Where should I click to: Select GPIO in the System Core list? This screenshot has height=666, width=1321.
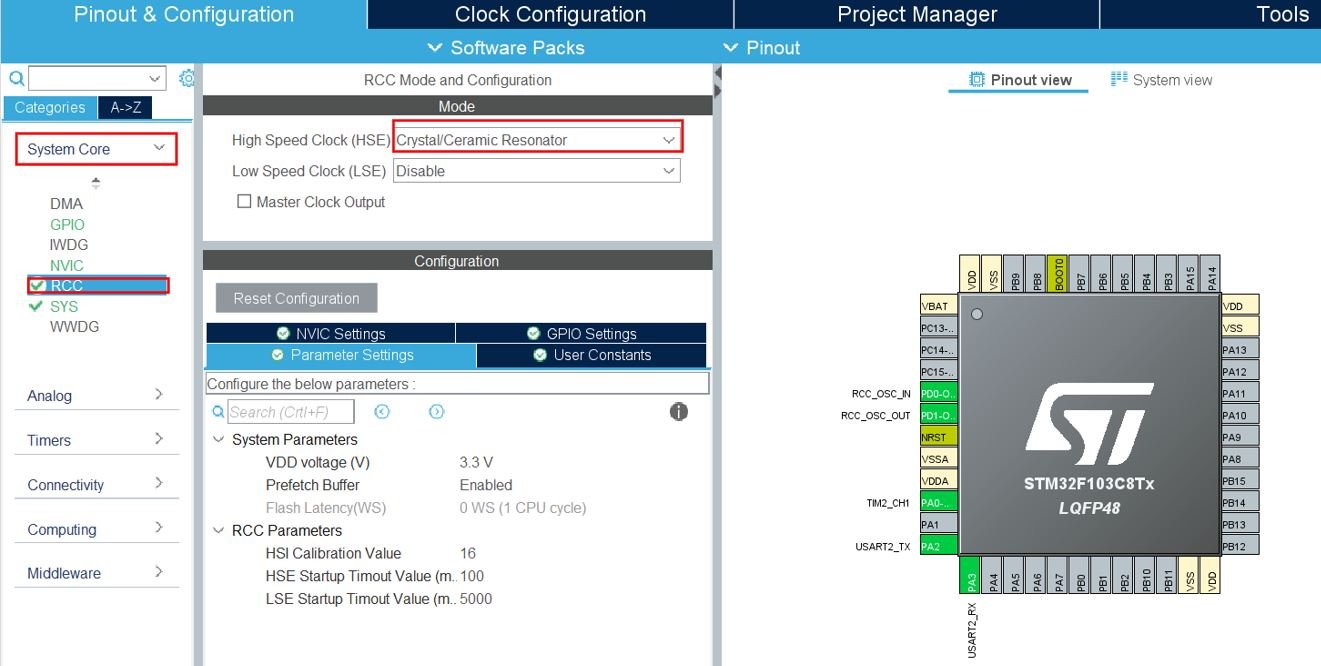tap(67, 225)
